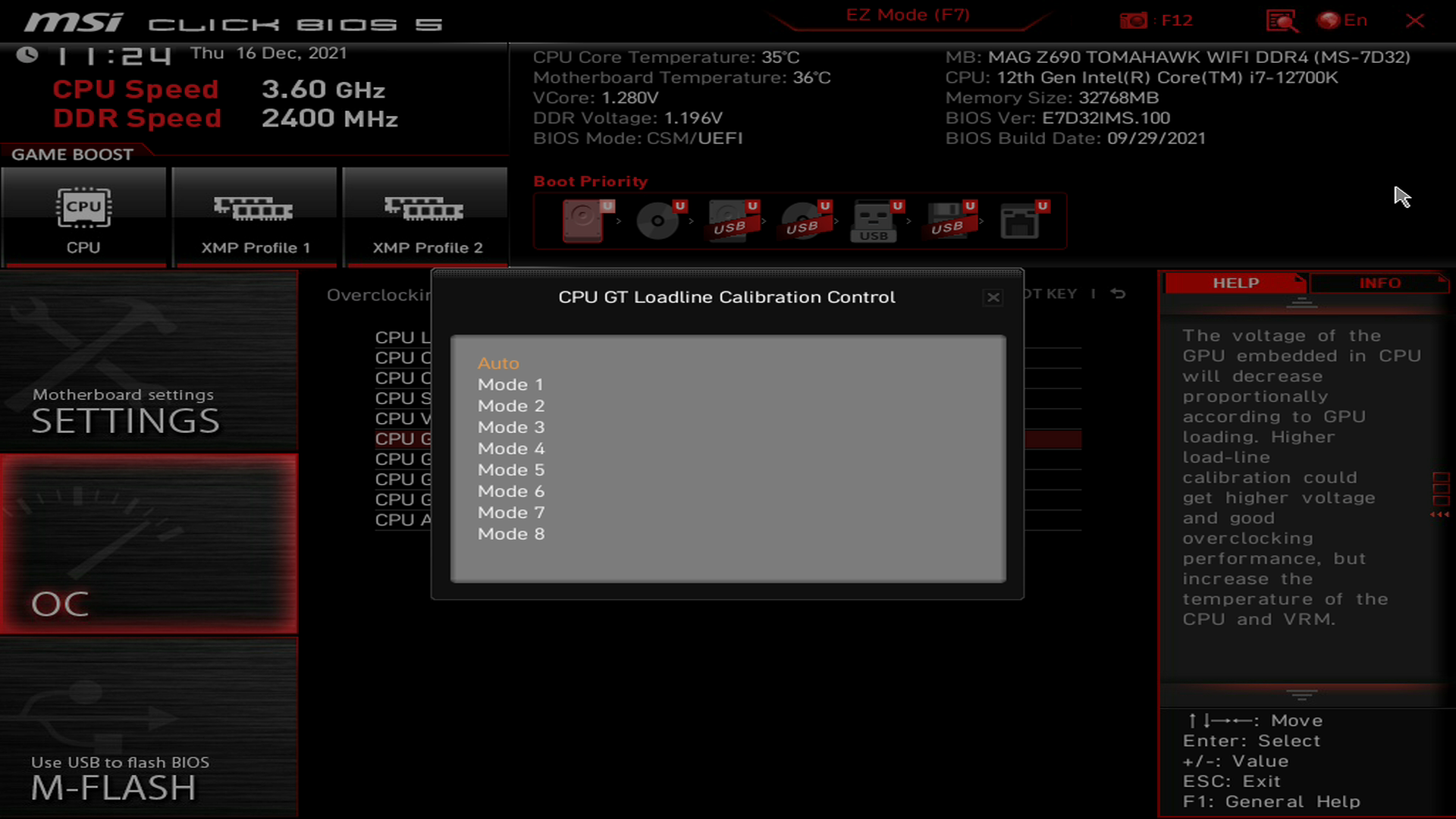Open the OC overclocking section
1456x819 pixels.
(x=60, y=602)
